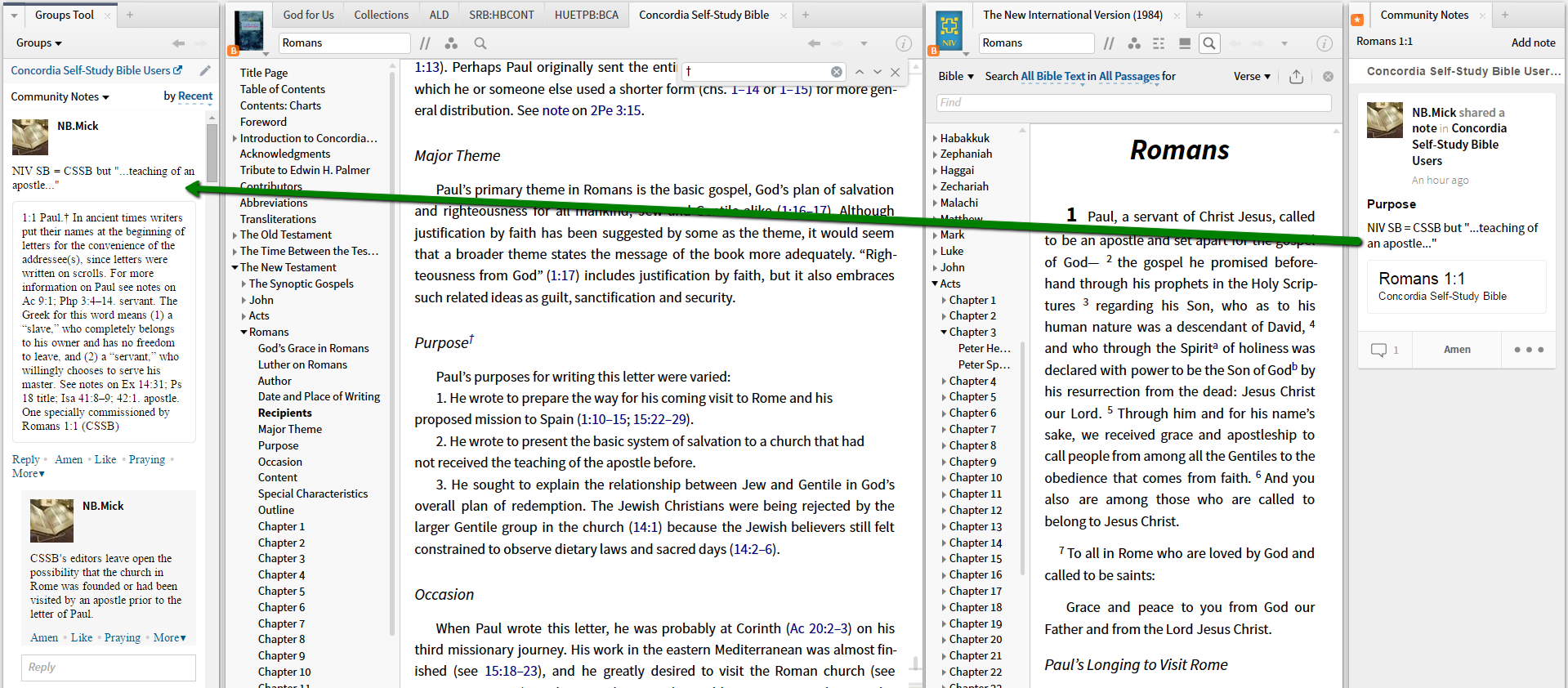Expand The Synoptic Gospels in contents tree

[x=243, y=284]
